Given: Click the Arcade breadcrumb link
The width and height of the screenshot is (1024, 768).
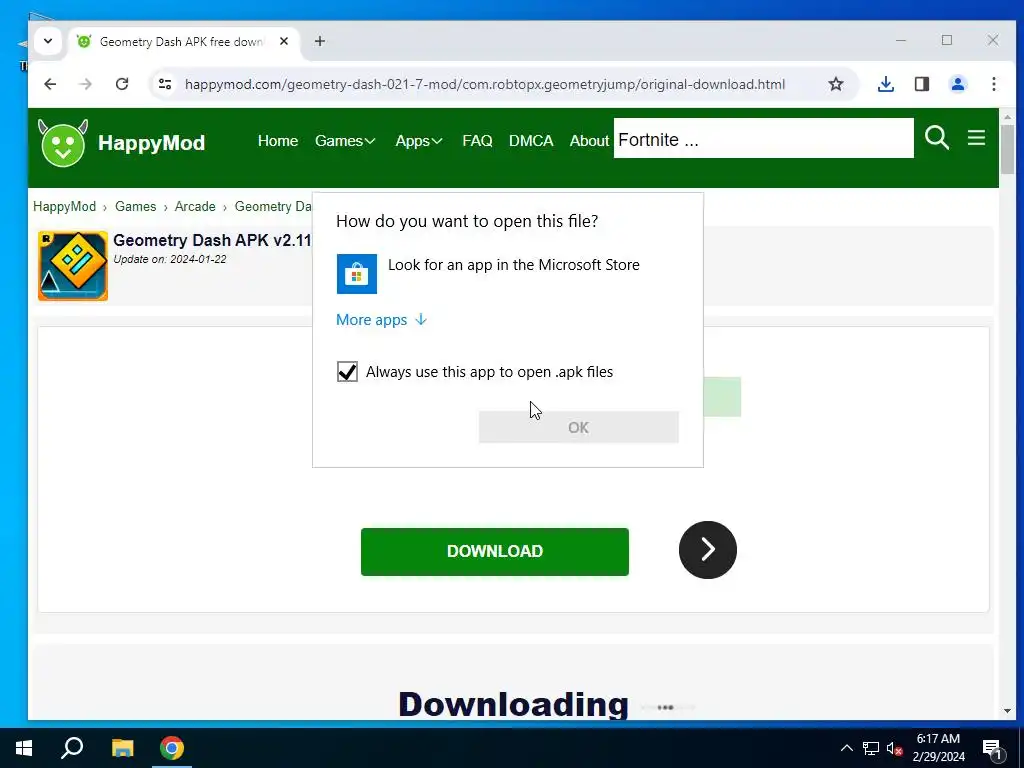Looking at the screenshot, I should [x=195, y=206].
